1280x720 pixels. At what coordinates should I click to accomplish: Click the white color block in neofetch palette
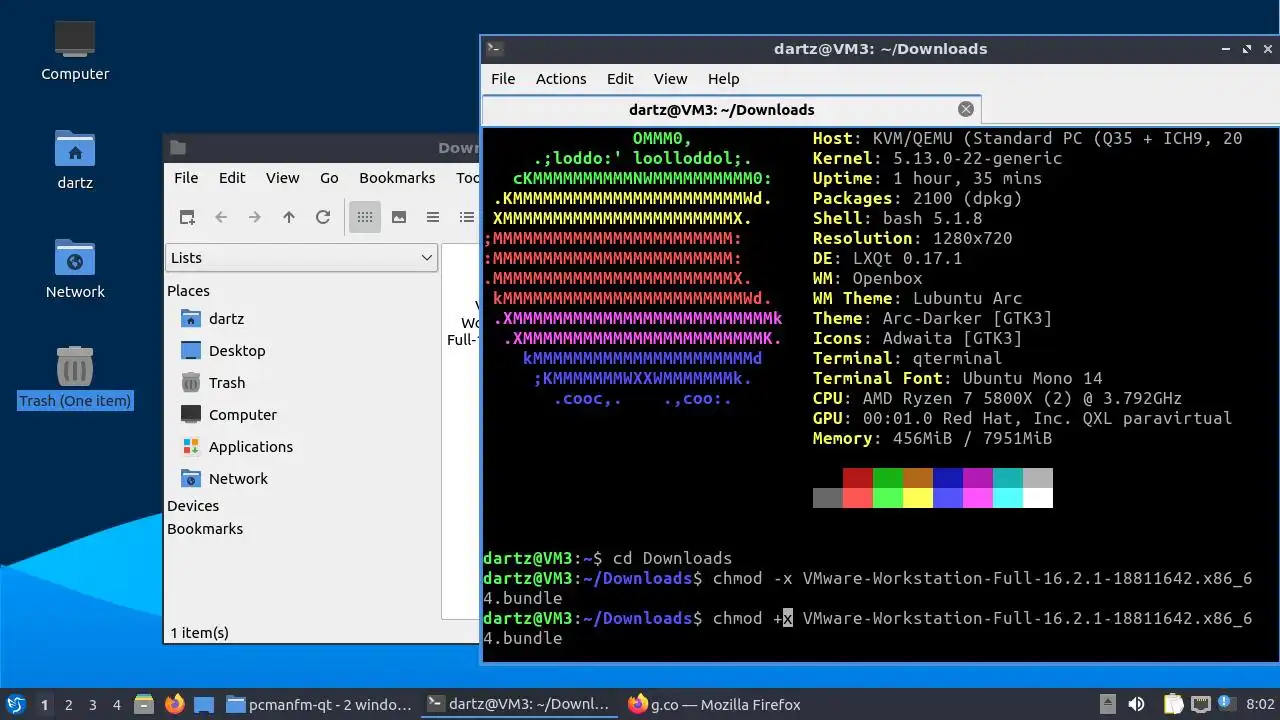click(1038, 498)
